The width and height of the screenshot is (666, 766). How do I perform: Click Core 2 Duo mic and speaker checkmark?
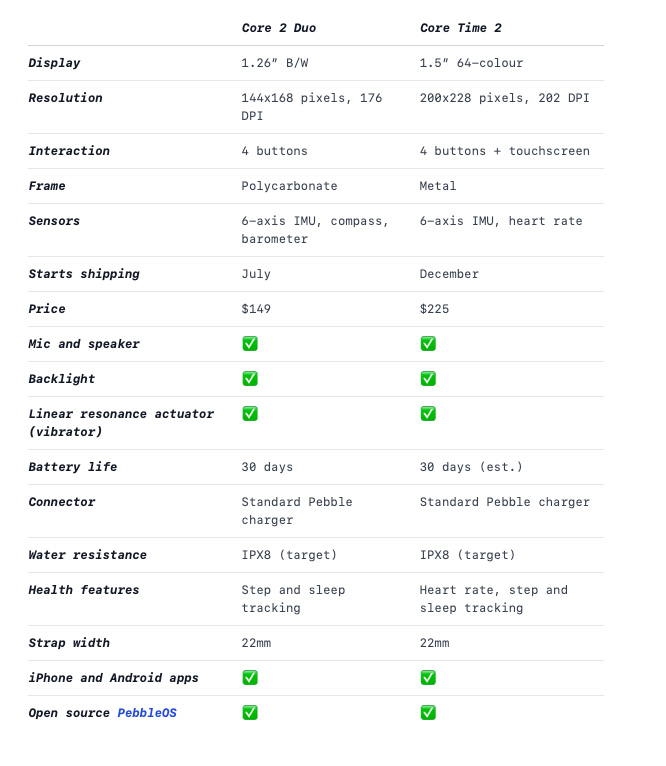coord(250,344)
